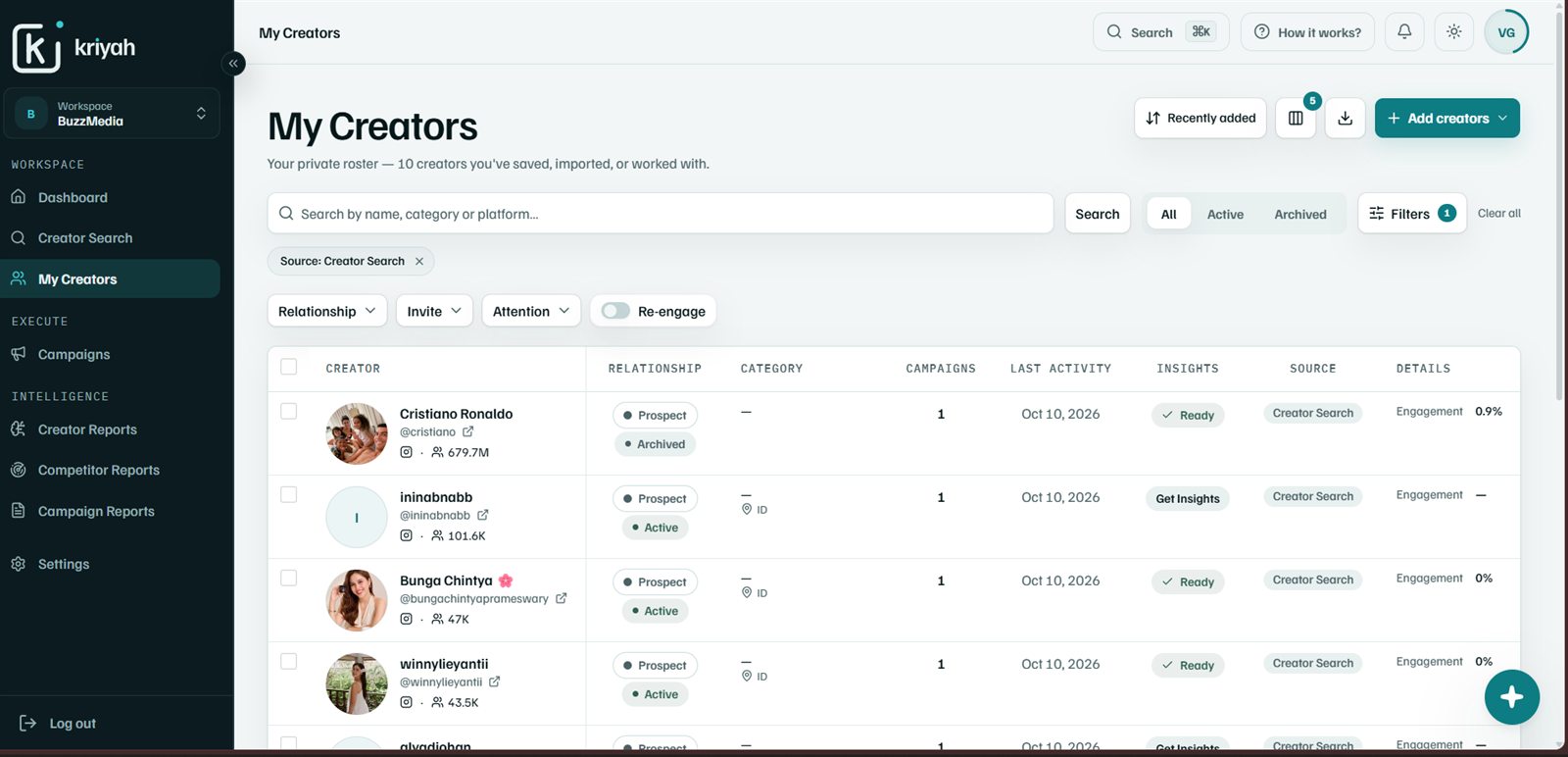The image size is (1568, 757).
Task: Switch to the Archived tab
Action: click(x=1300, y=214)
